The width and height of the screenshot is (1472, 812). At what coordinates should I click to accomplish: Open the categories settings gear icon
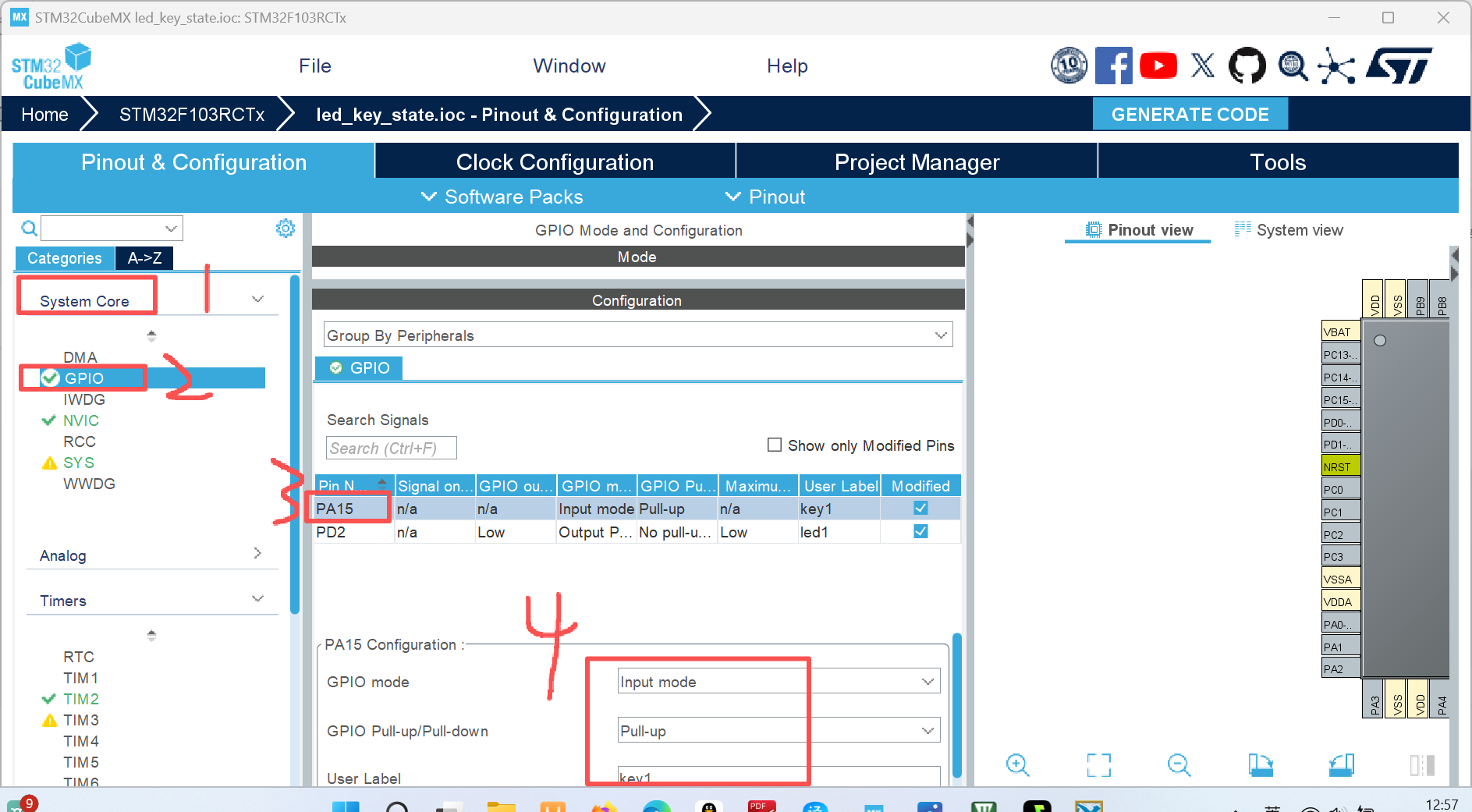(286, 228)
